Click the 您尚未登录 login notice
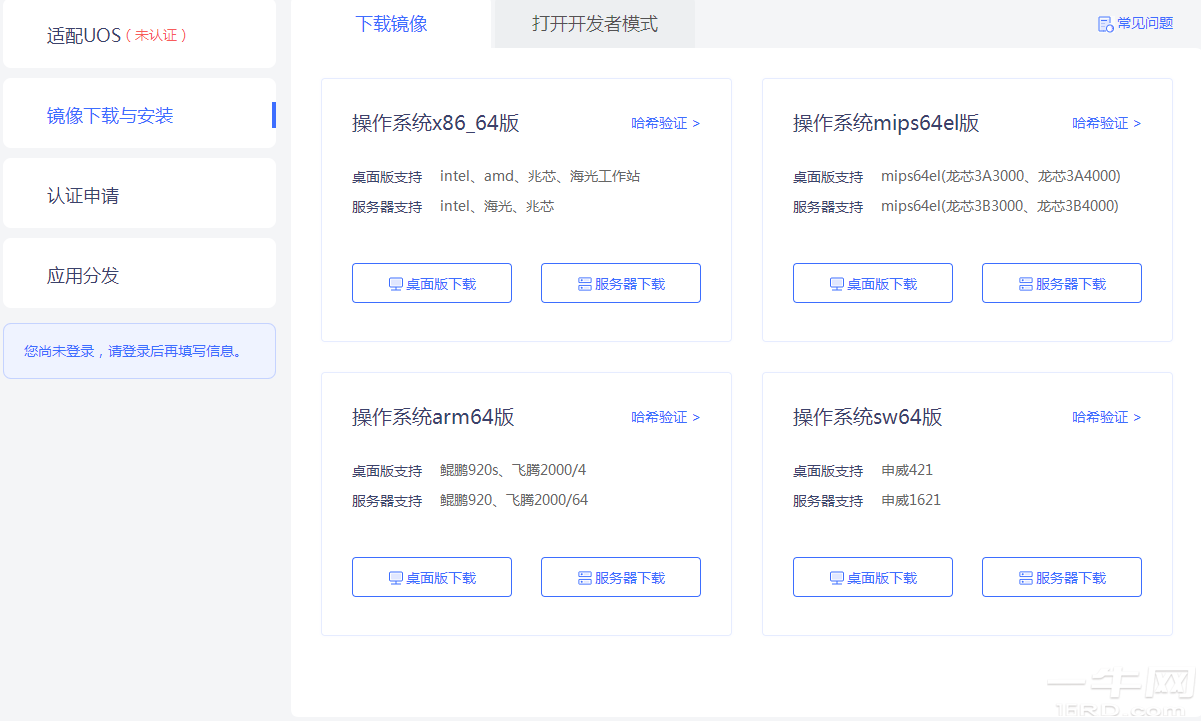Viewport: 1201px width, 721px height. click(x=139, y=351)
